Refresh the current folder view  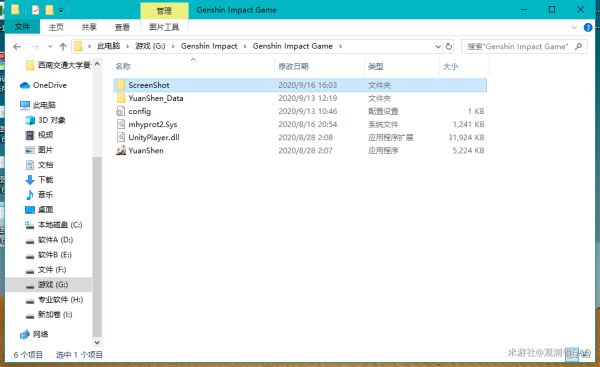click(449, 47)
